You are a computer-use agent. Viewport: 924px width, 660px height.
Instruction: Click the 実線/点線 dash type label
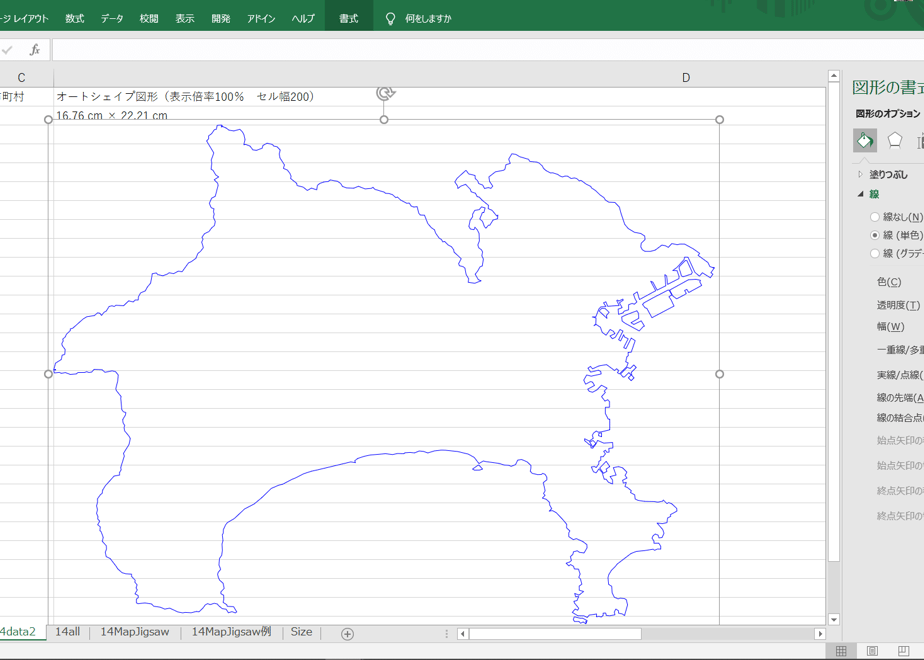(900, 375)
